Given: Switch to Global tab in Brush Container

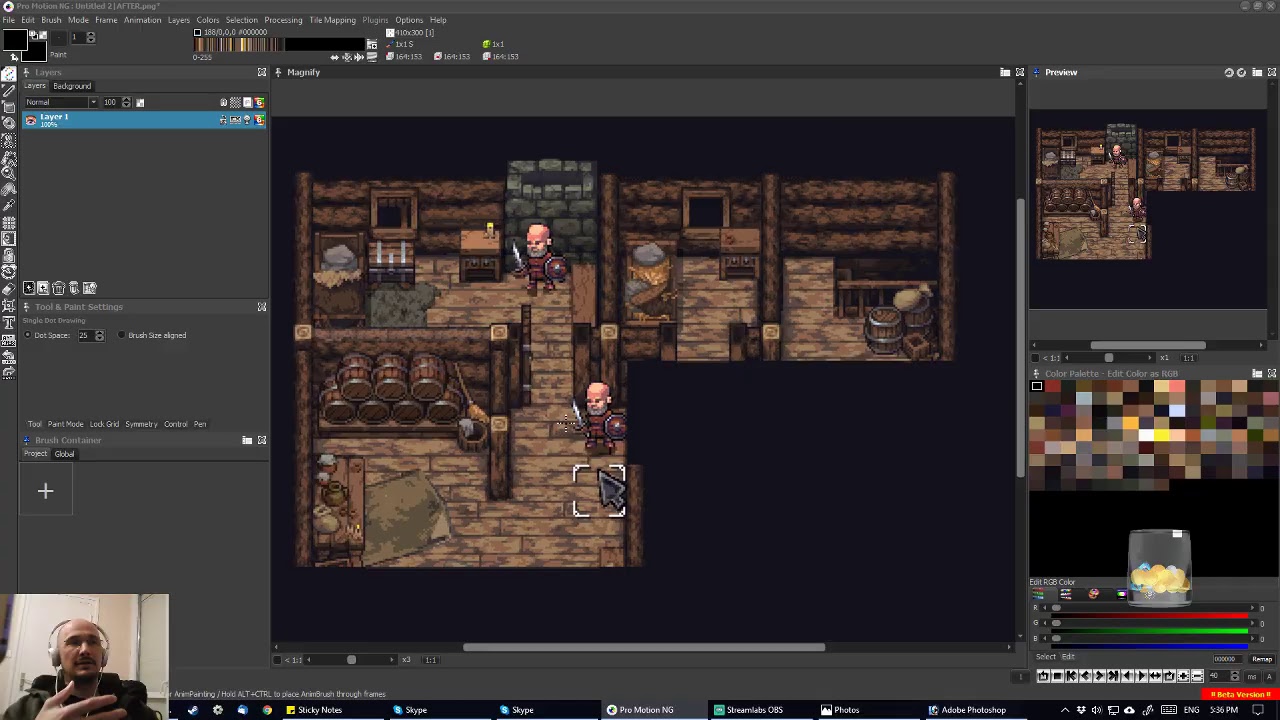Looking at the screenshot, I should (64, 454).
